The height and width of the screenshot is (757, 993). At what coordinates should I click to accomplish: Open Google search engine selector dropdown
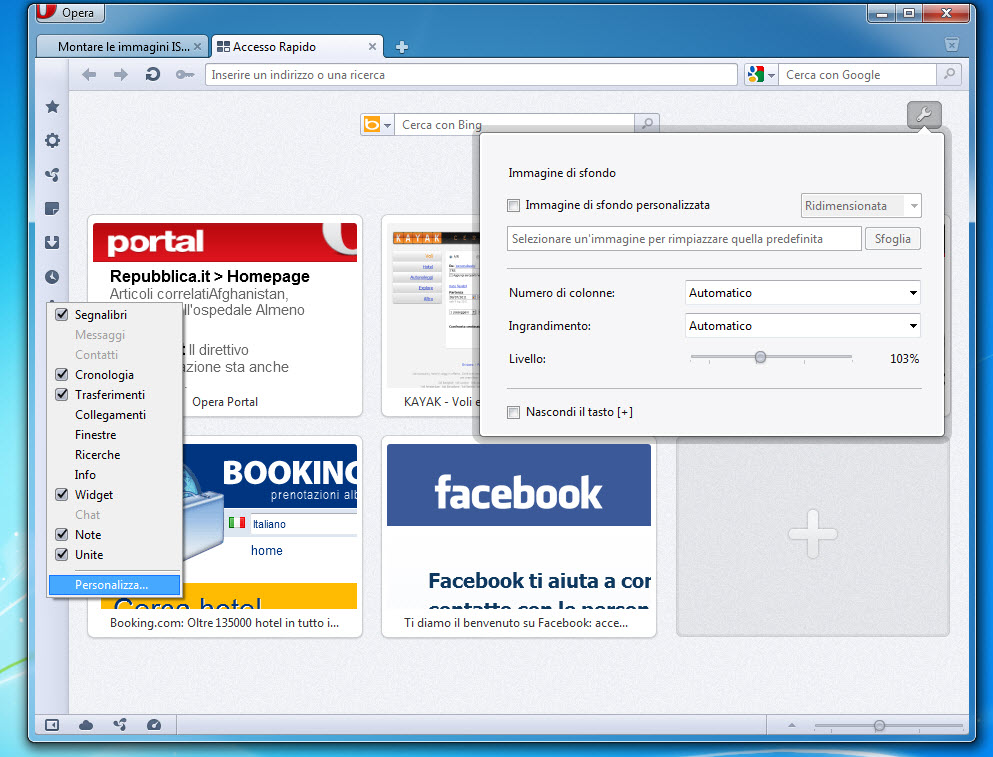pyautogui.click(x=761, y=75)
